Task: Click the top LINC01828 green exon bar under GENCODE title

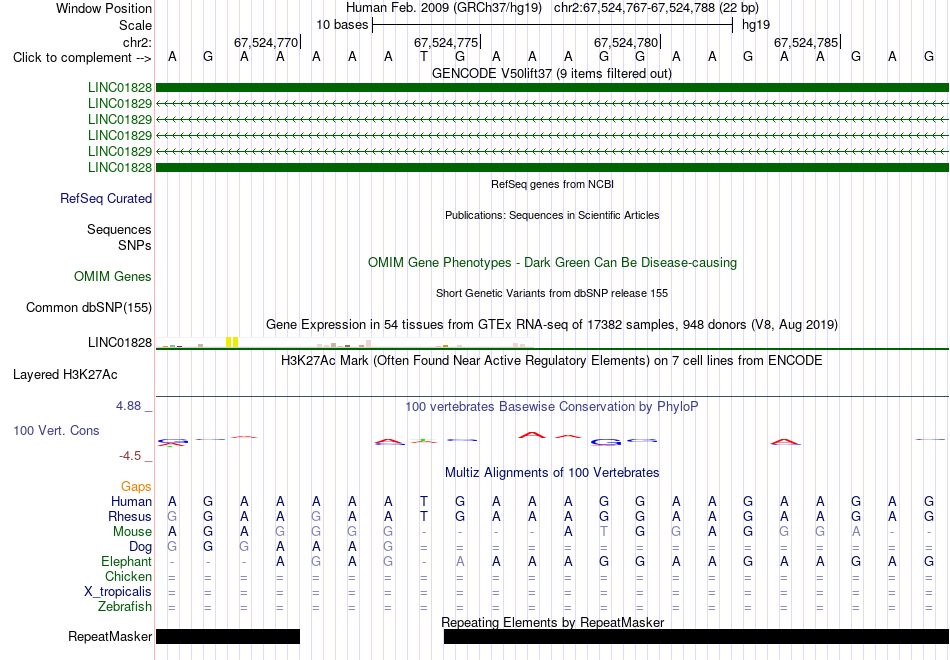Action: click(552, 87)
